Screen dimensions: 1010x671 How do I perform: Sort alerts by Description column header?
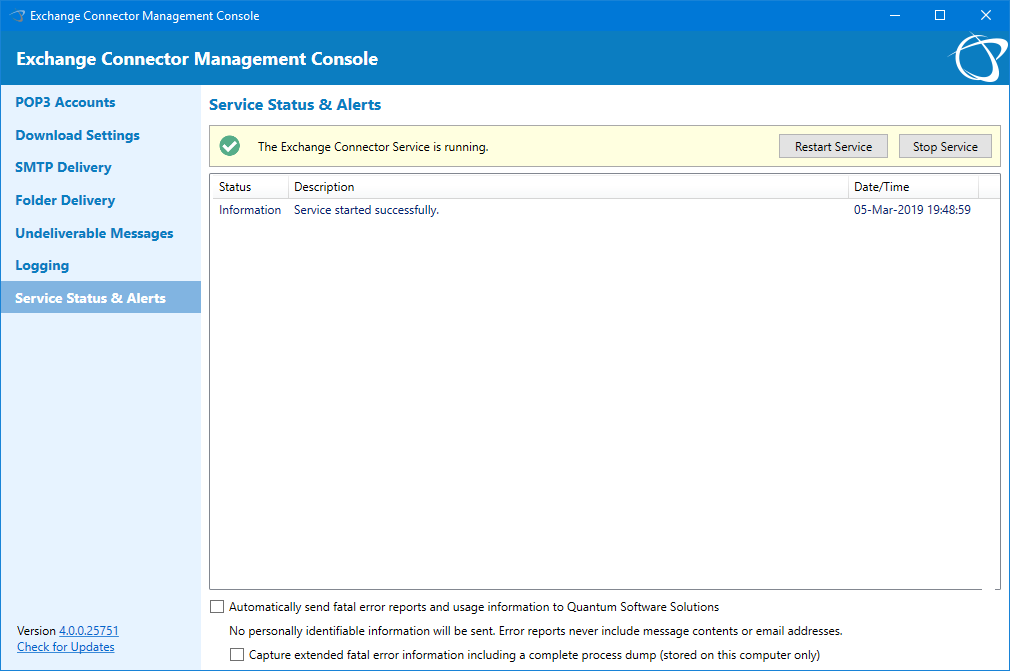click(x=324, y=187)
